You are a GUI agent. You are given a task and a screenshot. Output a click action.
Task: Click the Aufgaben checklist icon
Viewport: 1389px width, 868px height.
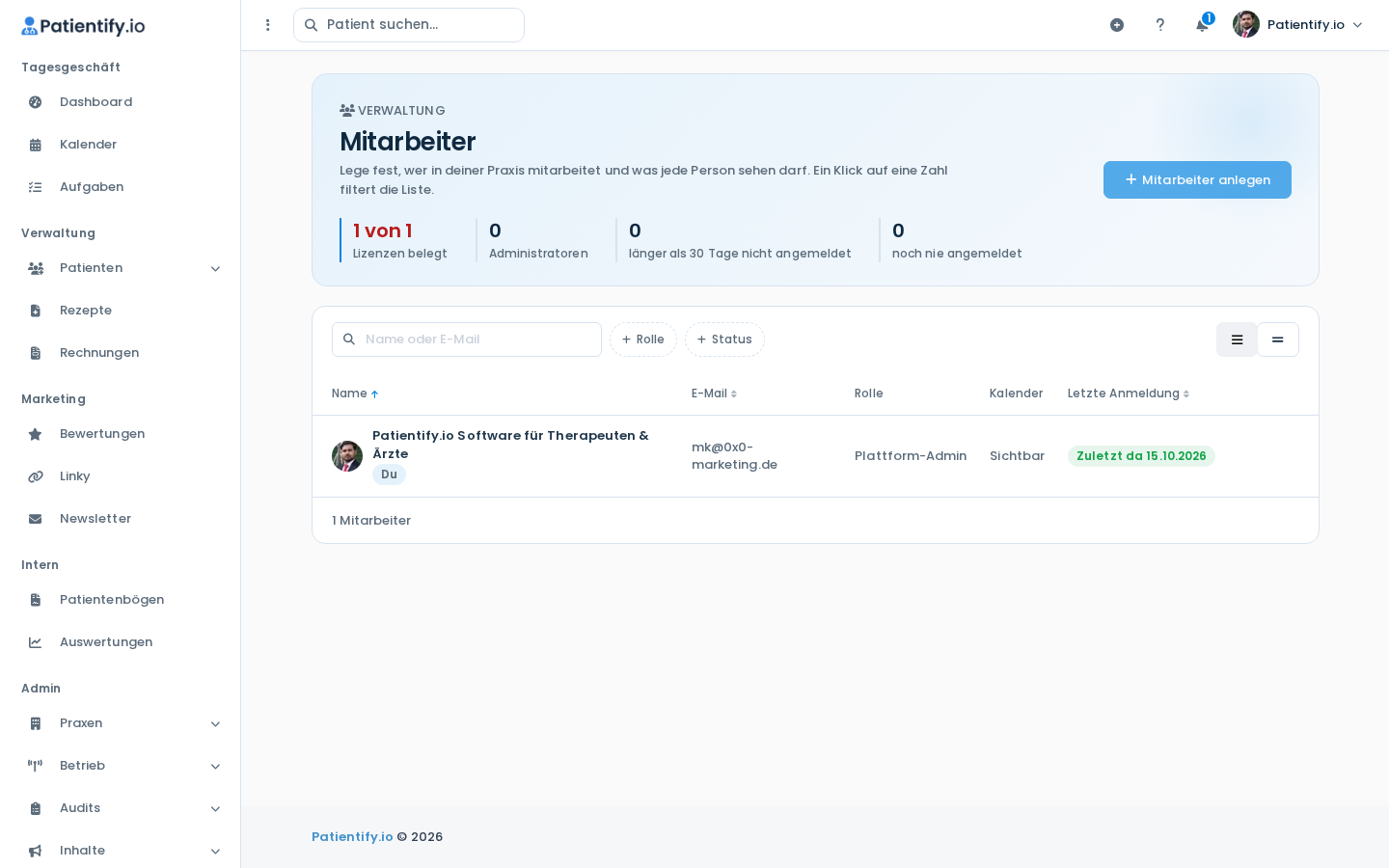tap(36, 187)
